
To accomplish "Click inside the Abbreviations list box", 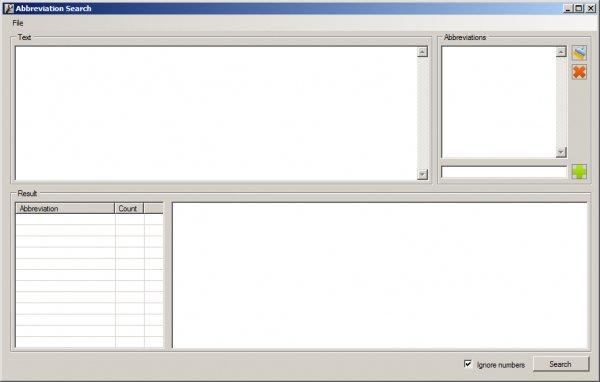I will coord(499,102).
